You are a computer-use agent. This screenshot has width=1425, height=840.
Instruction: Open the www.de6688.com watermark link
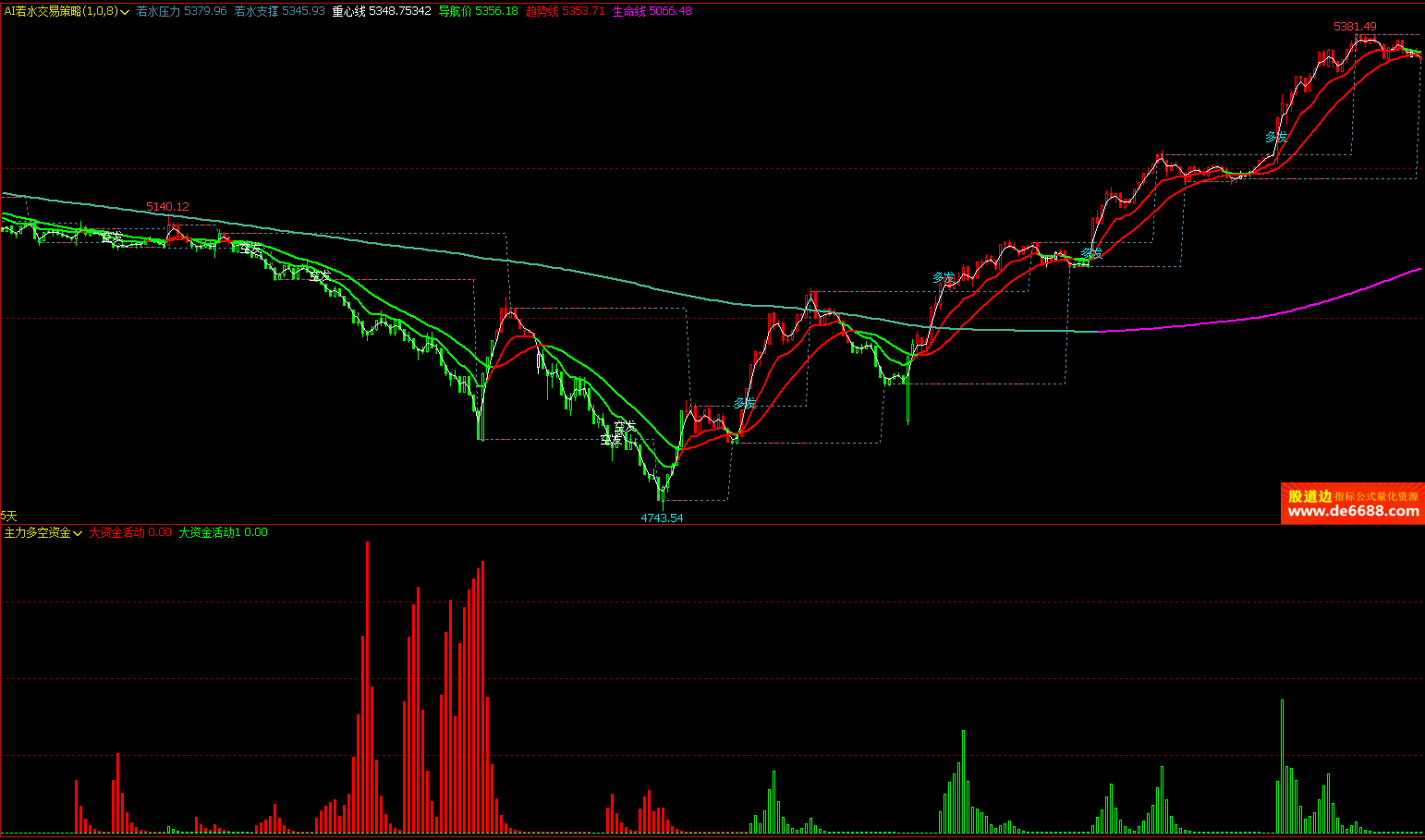click(1353, 511)
